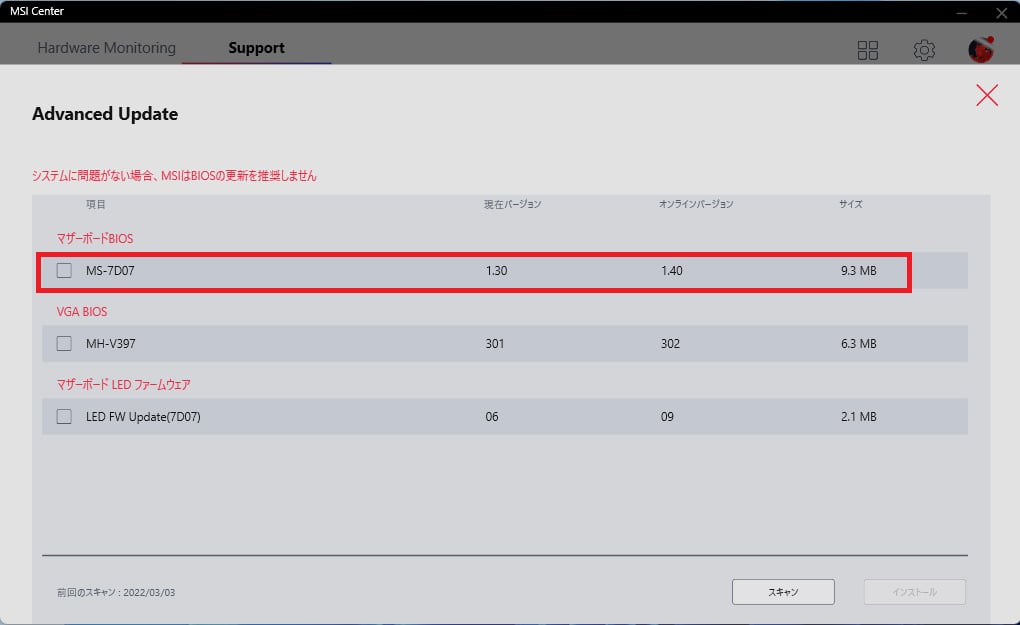Close the Advanced Update panel via red X
Image resolution: width=1020 pixels, height=625 pixels.
click(x=987, y=95)
